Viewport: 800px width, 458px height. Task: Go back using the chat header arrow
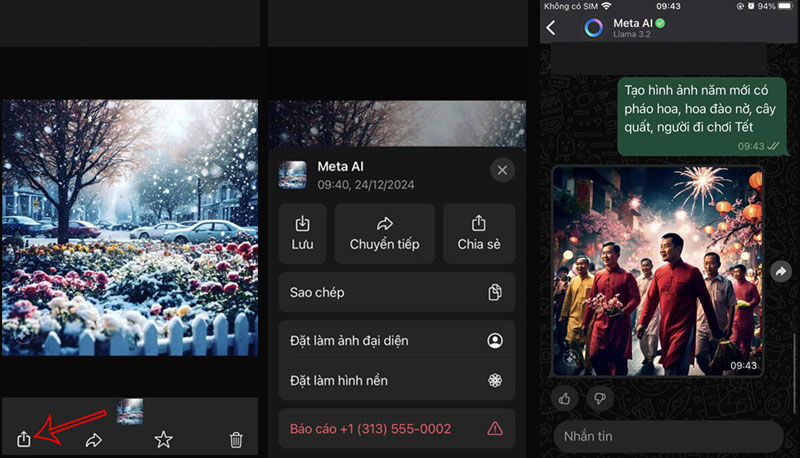[x=551, y=27]
